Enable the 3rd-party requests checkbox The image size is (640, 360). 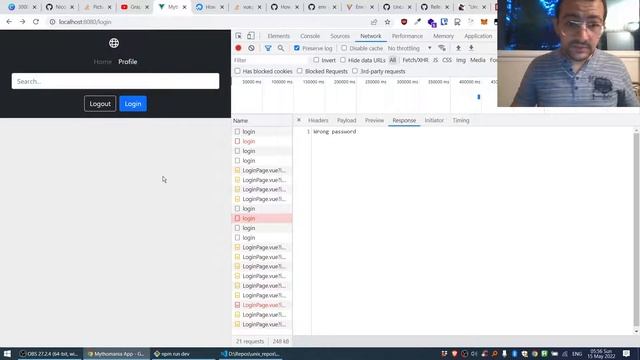tap(355, 71)
